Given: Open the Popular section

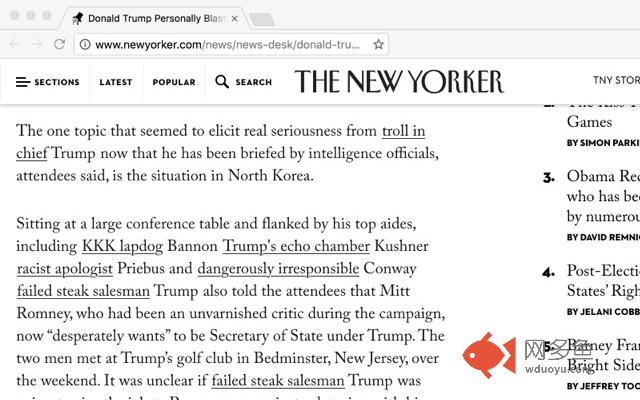Looking at the screenshot, I should (174, 82).
